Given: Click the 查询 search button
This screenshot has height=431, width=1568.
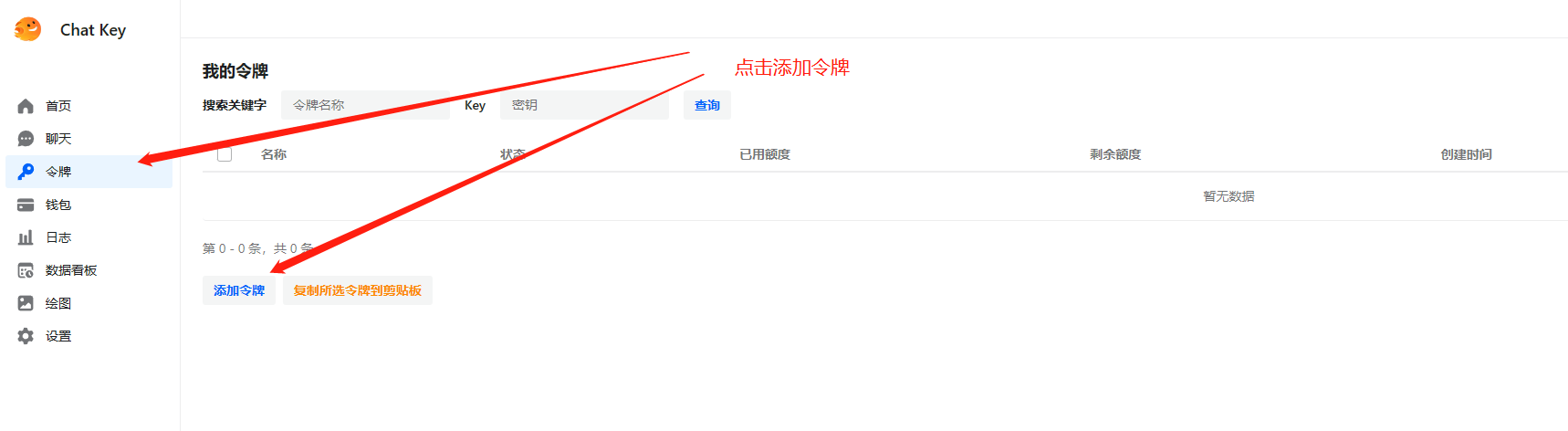Looking at the screenshot, I should pyautogui.click(x=707, y=105).
